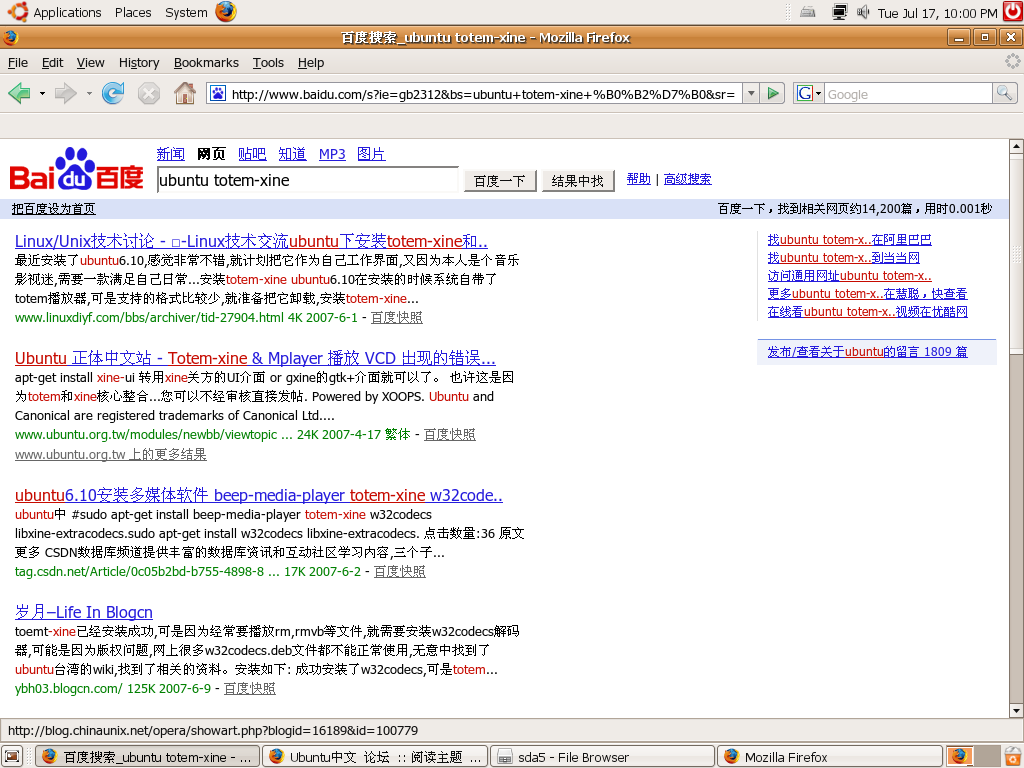The image size is (1024, 768).
Task: Click the 帮助 help link
Action: (639, 179)
